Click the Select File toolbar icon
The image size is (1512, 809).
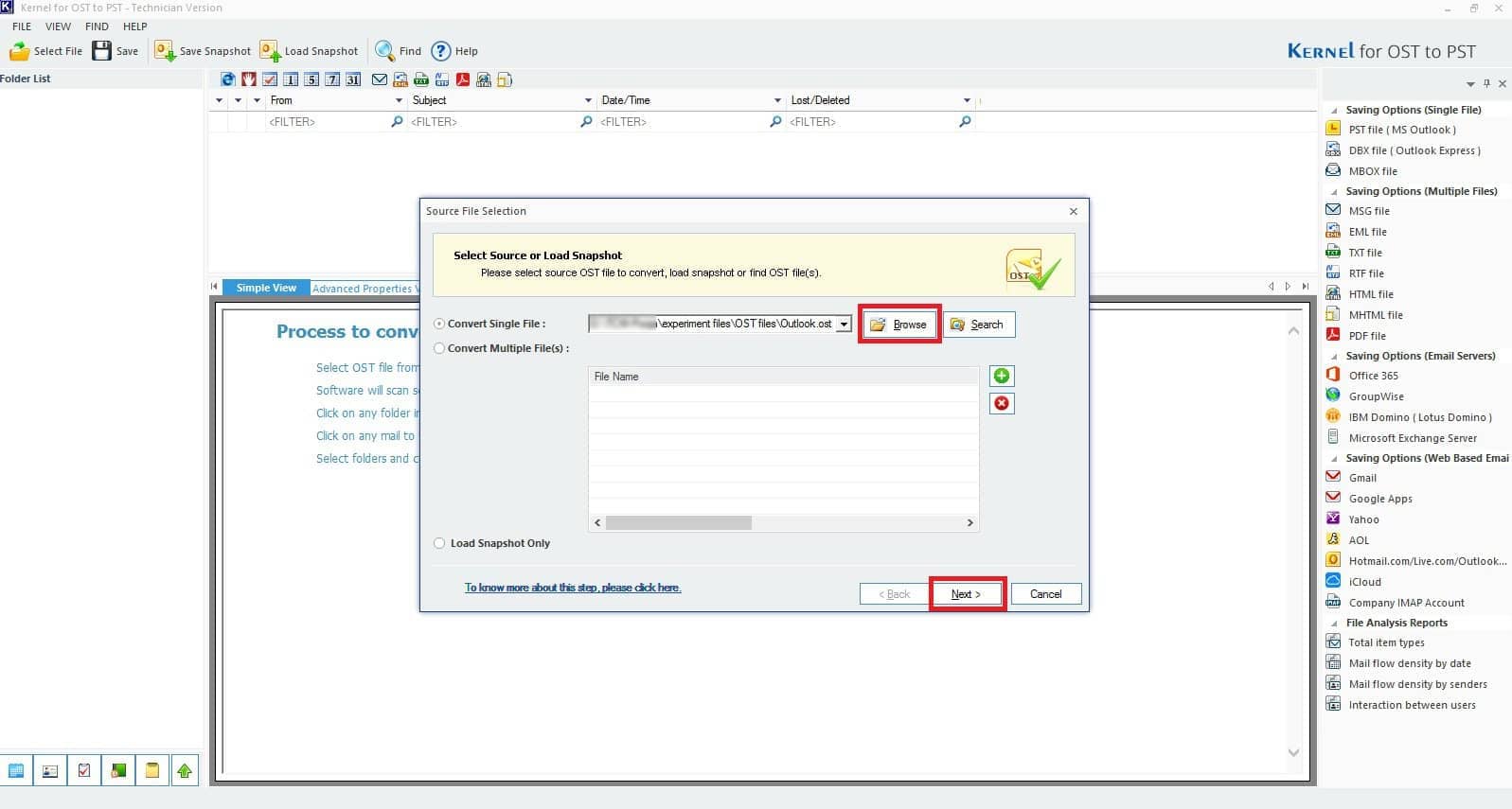(20, 51)
